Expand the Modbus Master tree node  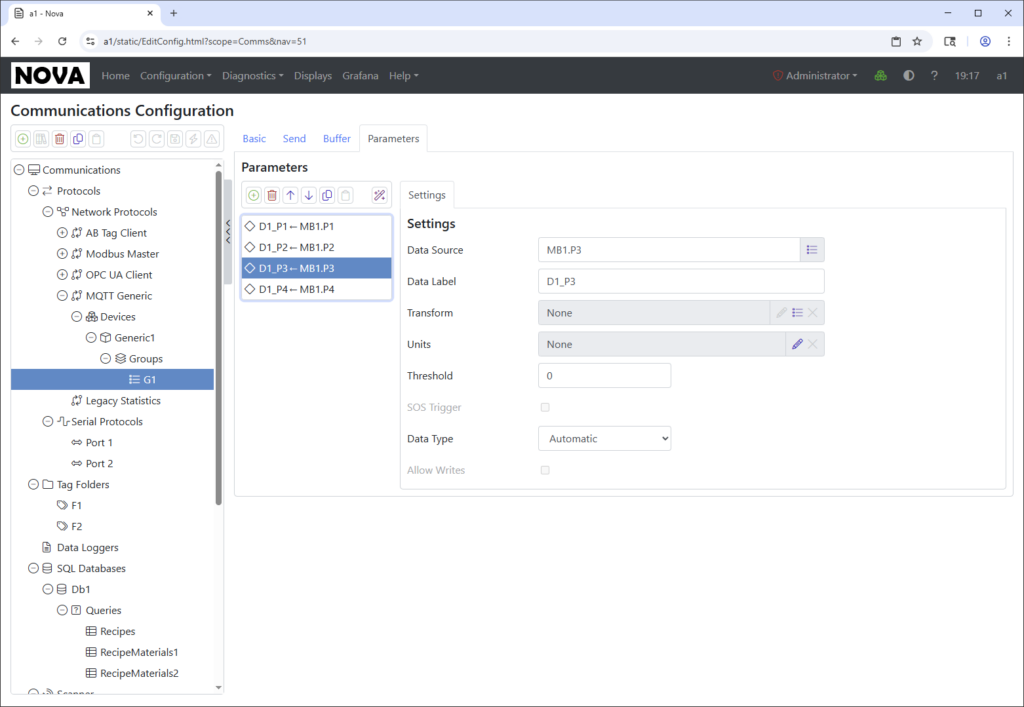[62, 254]
